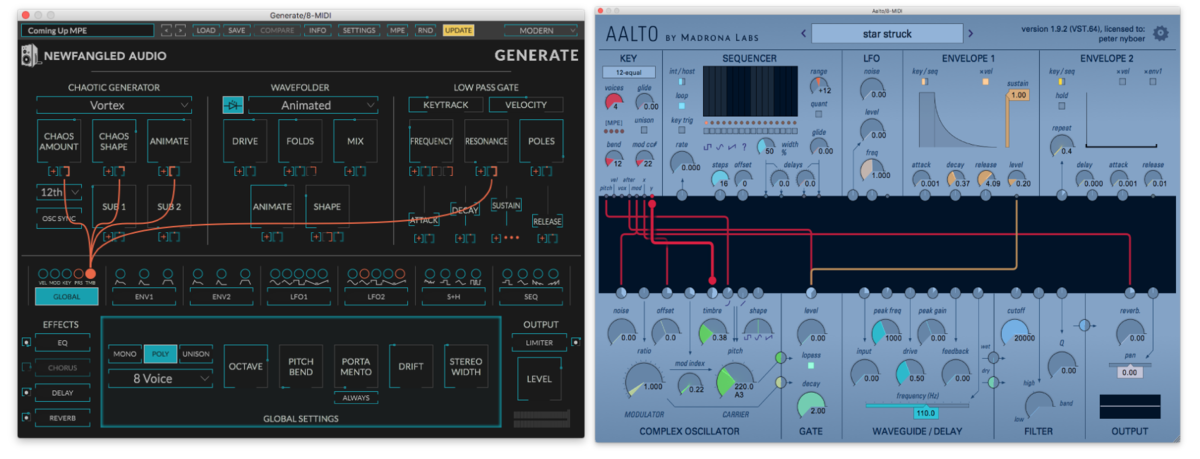
Task: Click the Resonance knob in Generate
Action: (486, 142)
